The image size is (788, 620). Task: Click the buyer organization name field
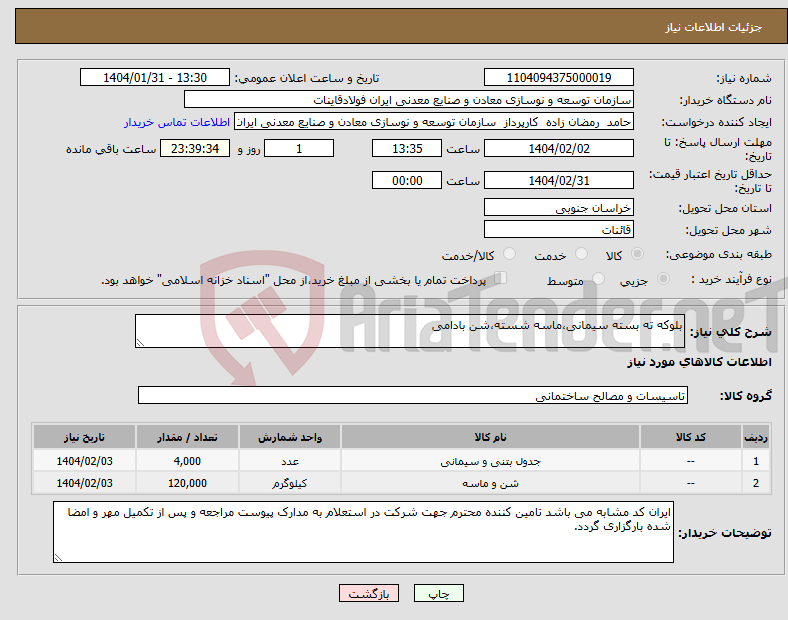tap(409, 99)
